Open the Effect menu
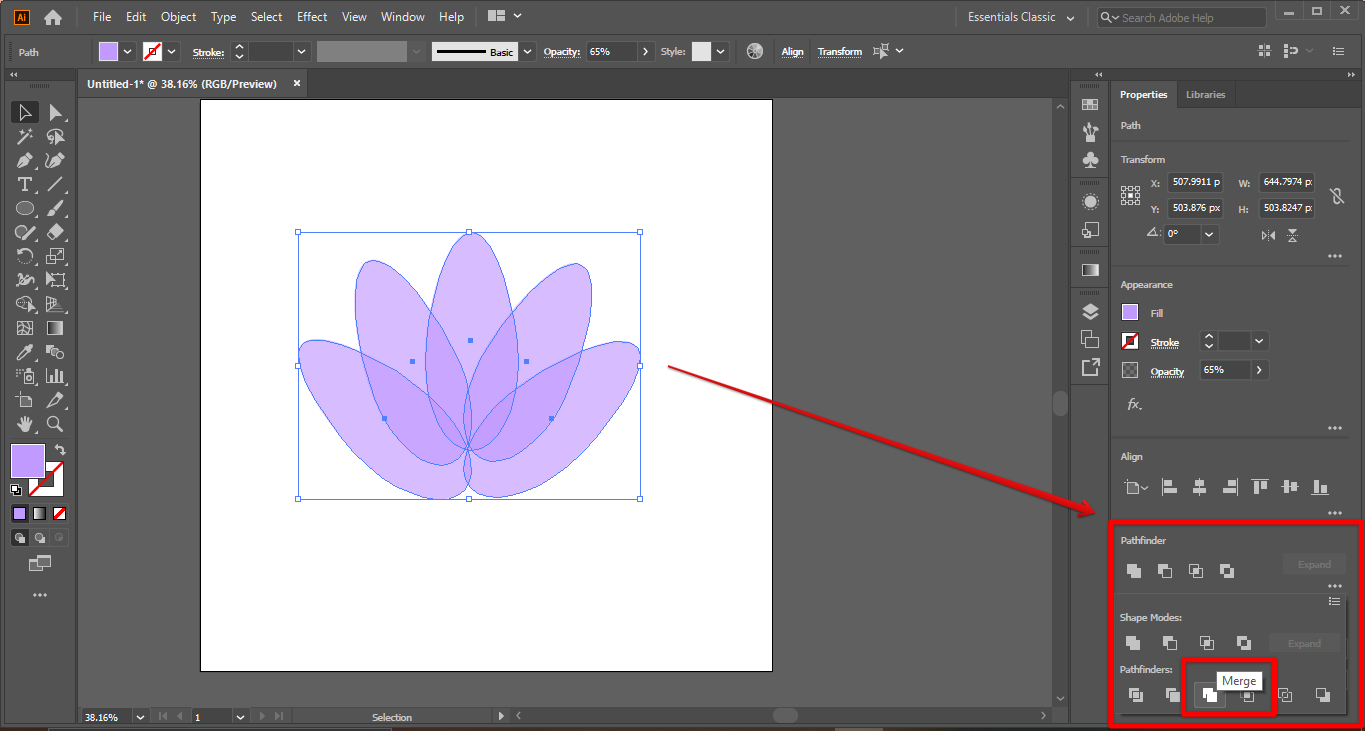The width and height of the screenshot is (1365, 731). pyautogui.click(x=312, y=17)
